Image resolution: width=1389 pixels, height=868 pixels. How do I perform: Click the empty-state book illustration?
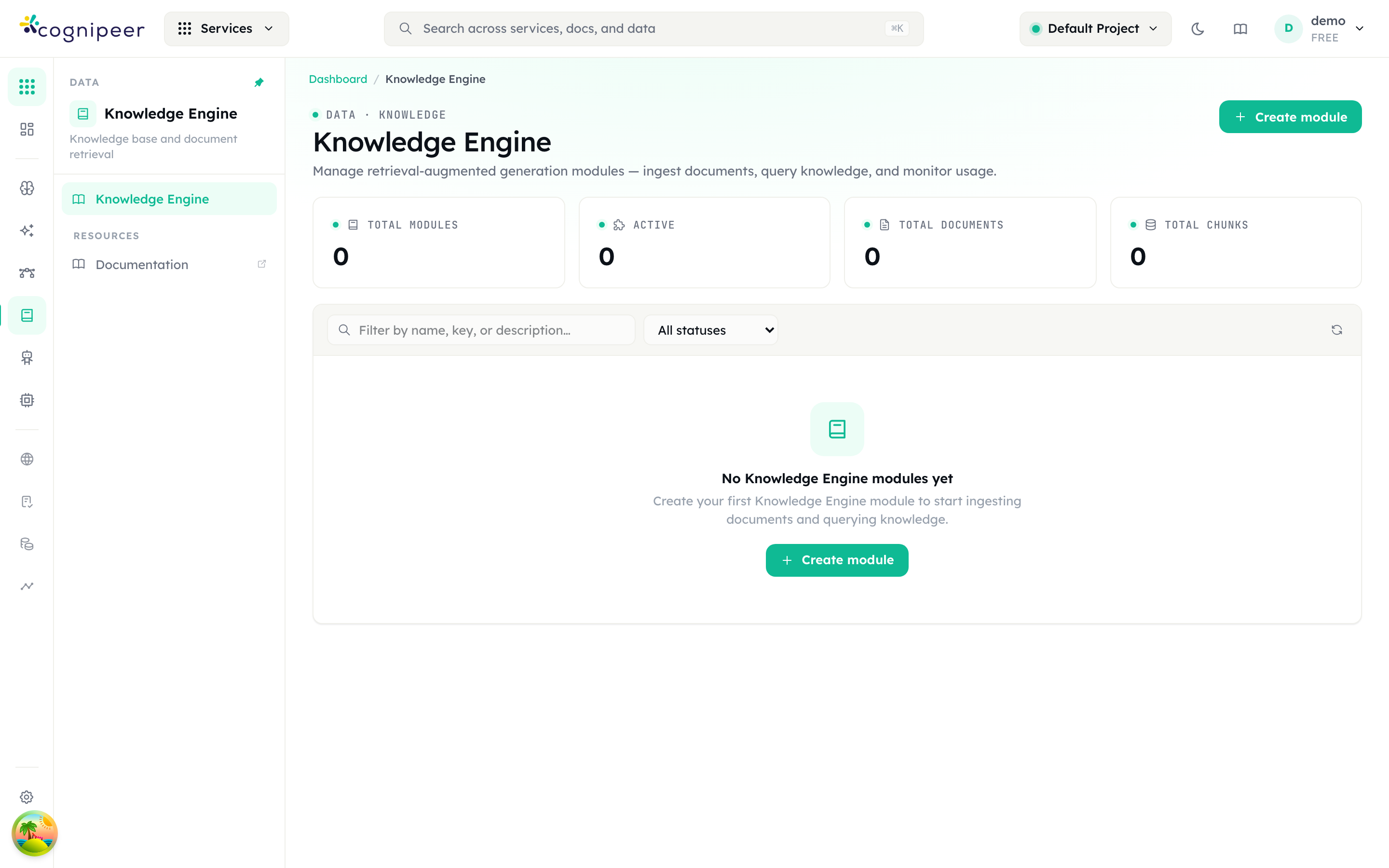pyautogui.click(x=837, y=429)
